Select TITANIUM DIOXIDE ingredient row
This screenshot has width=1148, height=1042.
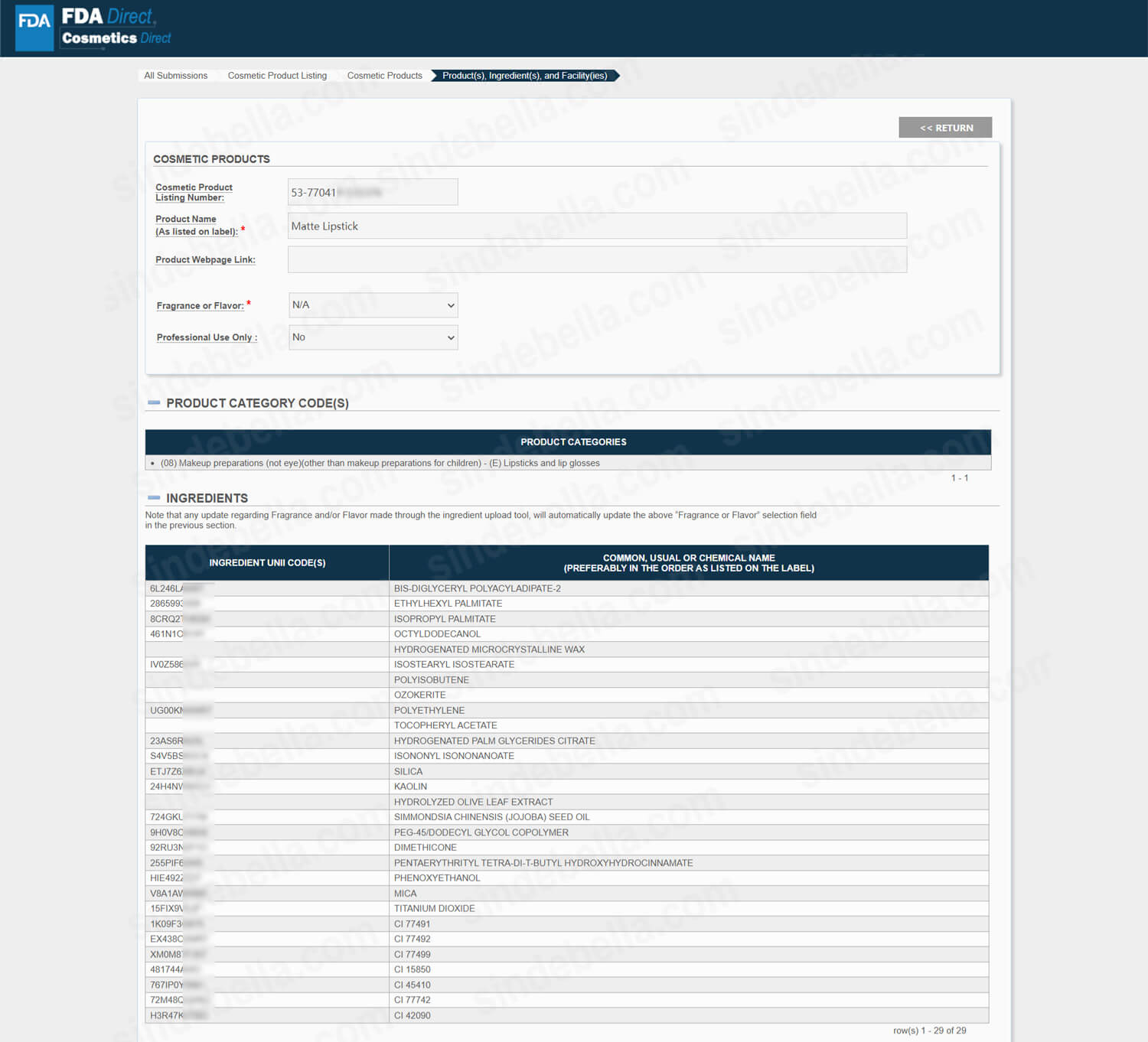click(567, 908)
